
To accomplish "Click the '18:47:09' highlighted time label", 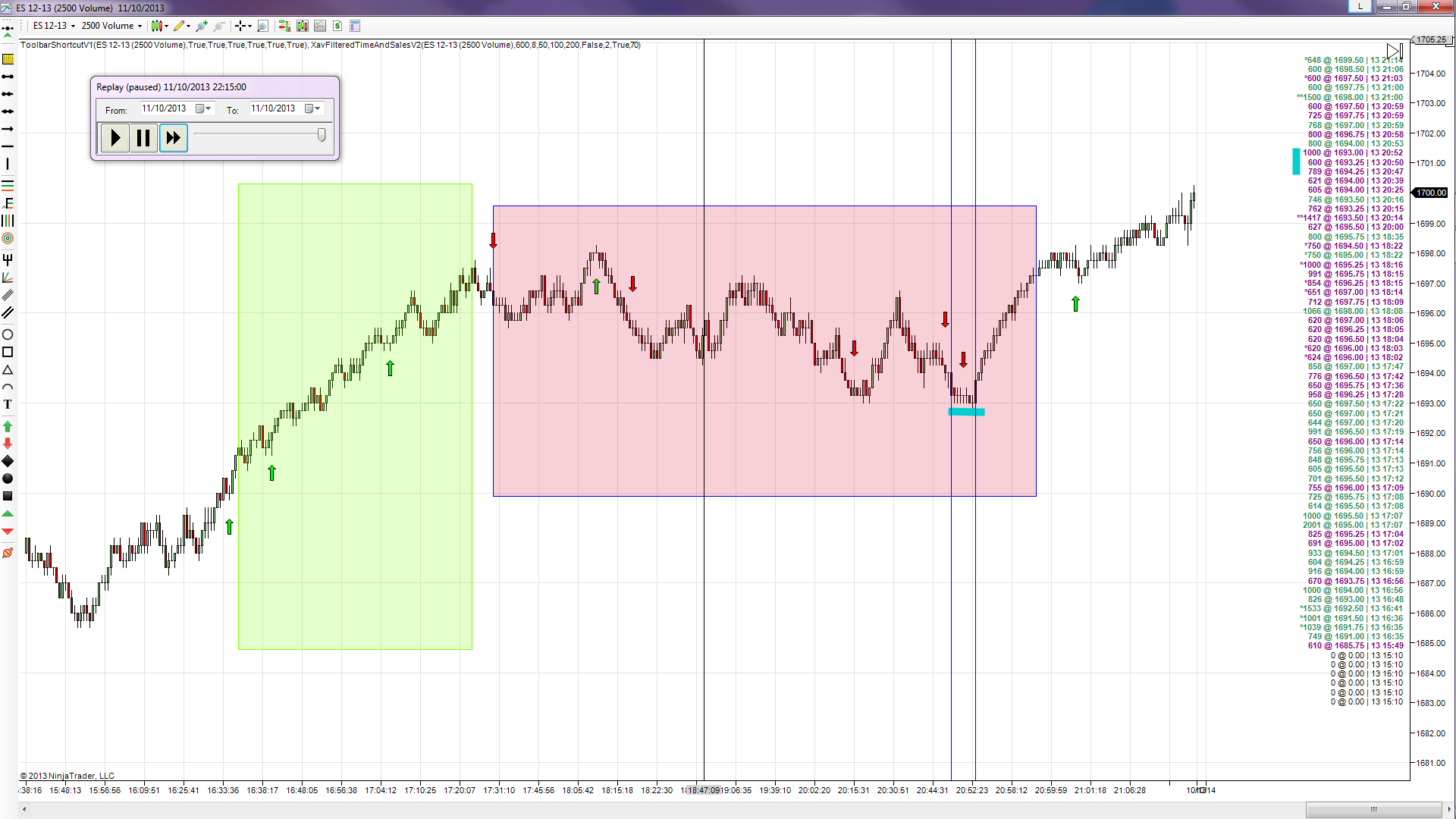I will pos(704,790).
